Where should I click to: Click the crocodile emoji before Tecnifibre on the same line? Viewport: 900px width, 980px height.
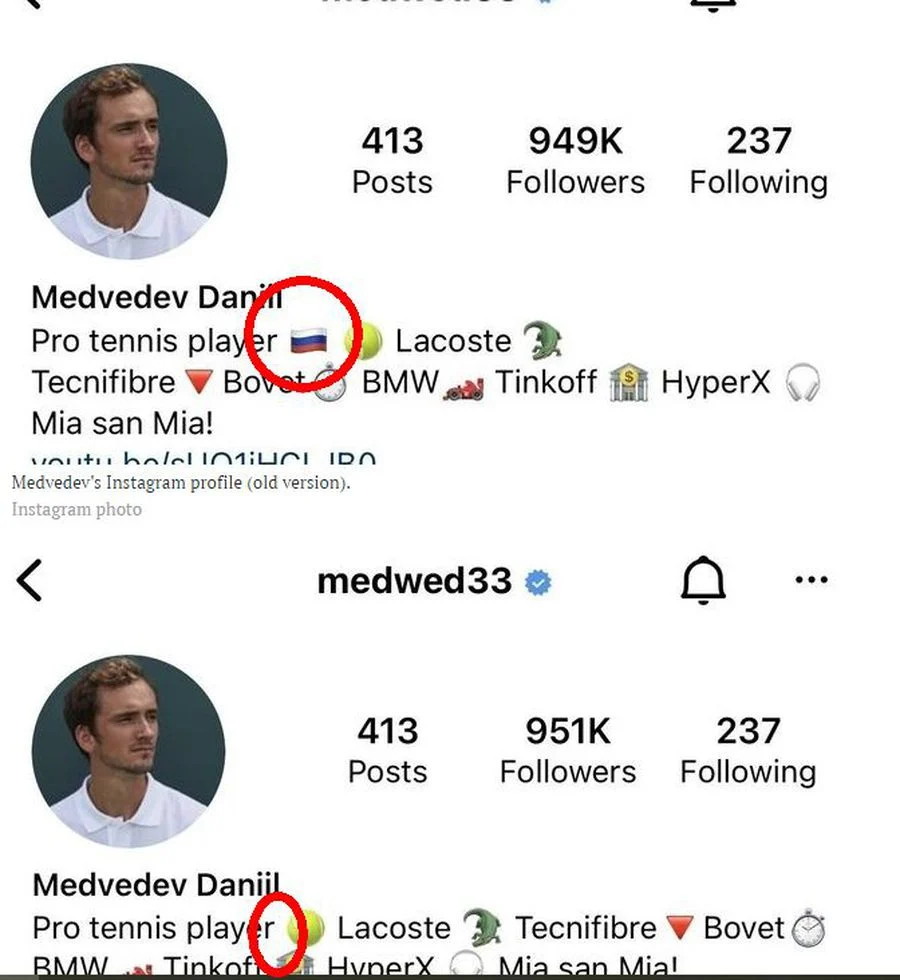tap(482, 929)
